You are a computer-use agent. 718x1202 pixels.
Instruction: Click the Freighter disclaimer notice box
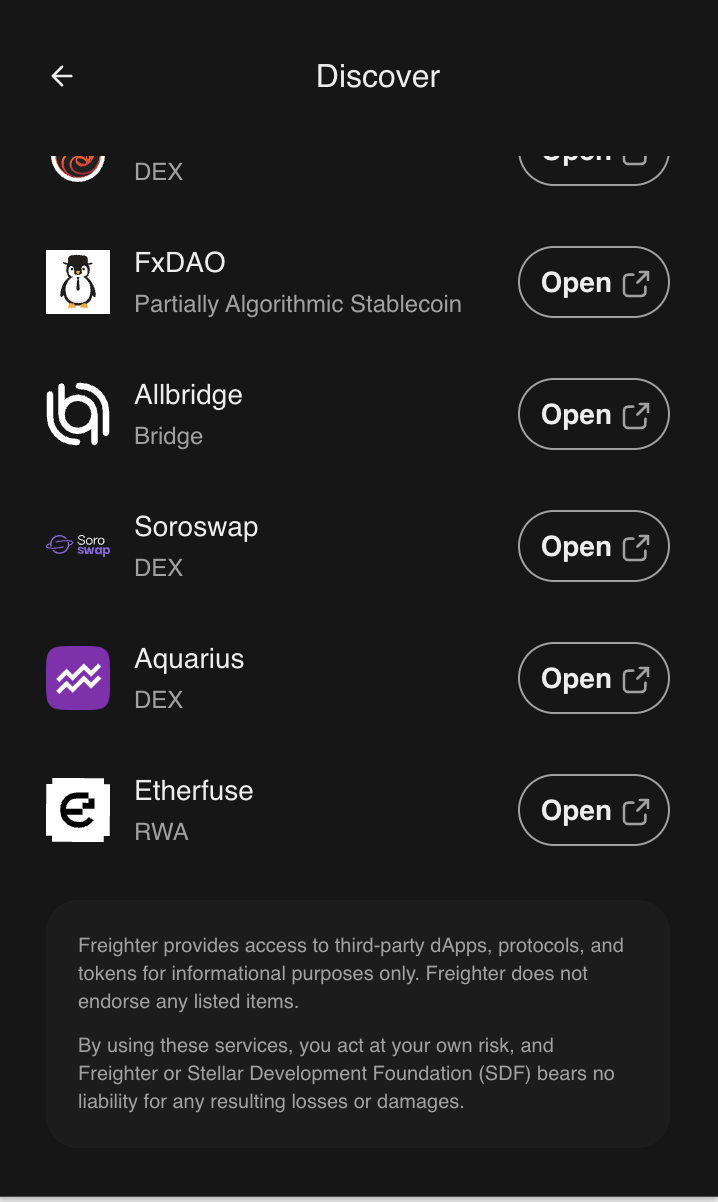[358, 1023]
